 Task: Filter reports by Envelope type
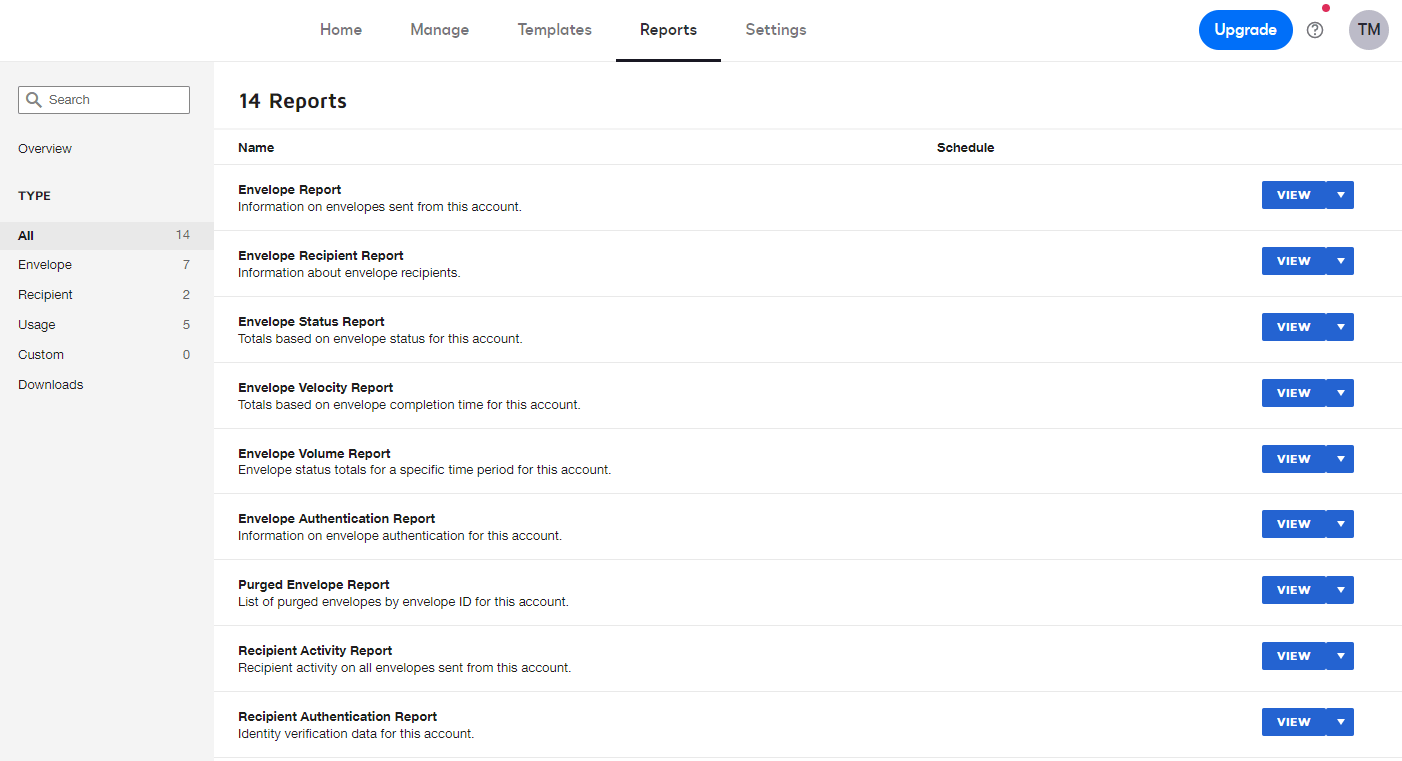(x=45, y=265)
